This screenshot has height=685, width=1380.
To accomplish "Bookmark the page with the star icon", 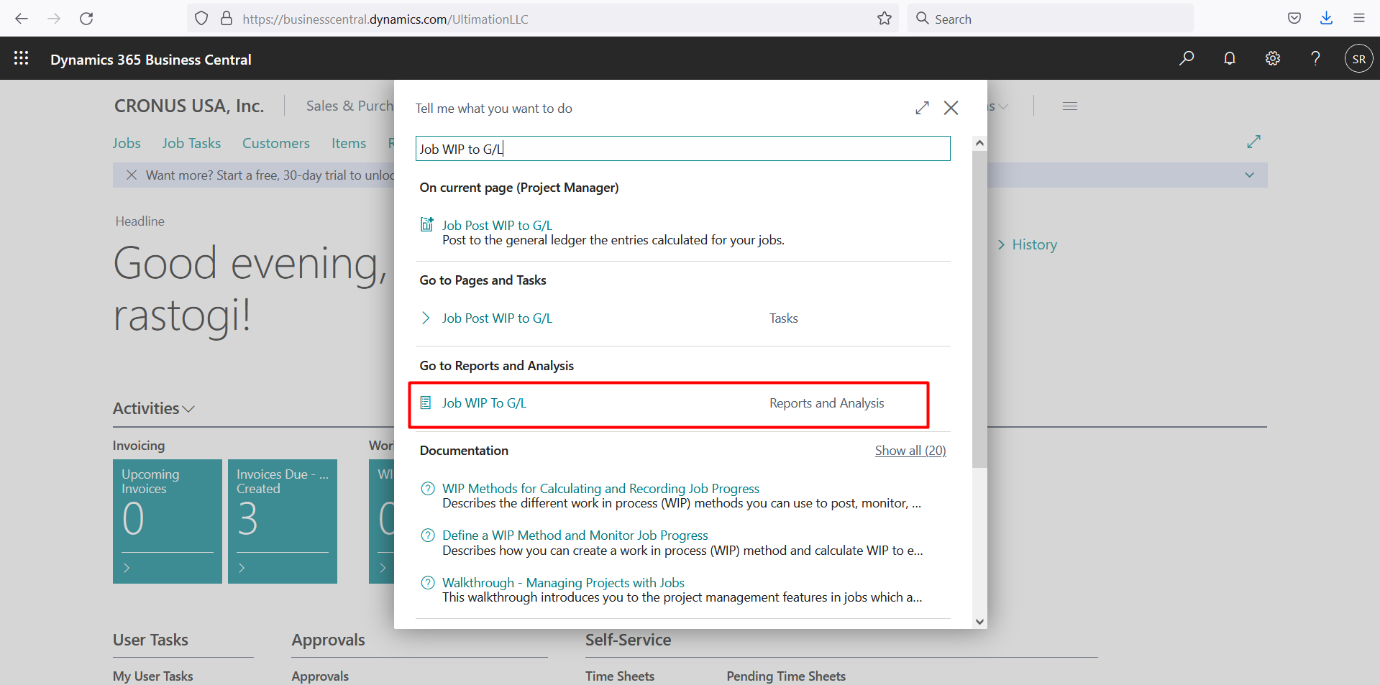I will 884,18.
